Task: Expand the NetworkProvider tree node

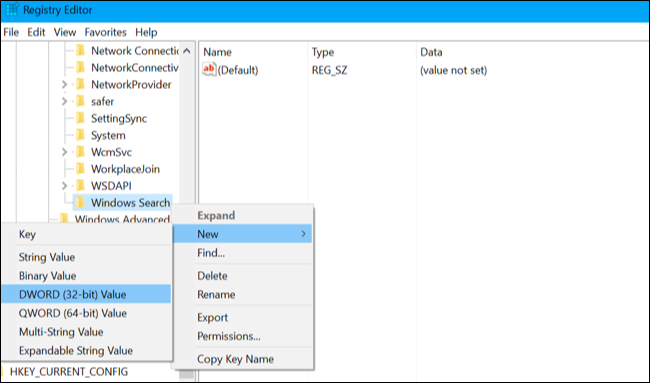Action: pos(64,85)
